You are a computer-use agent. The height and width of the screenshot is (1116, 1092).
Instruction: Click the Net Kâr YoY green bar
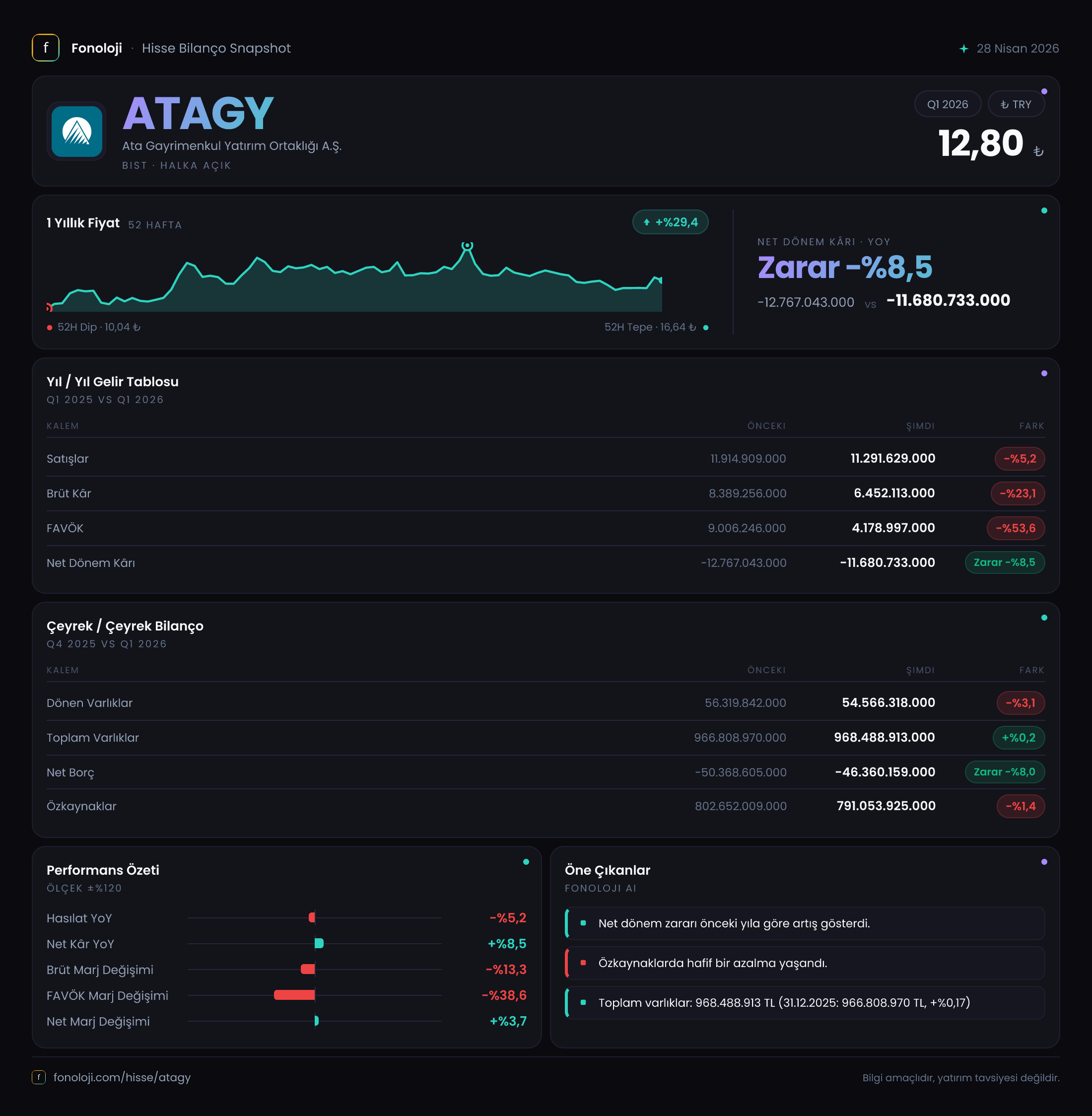(319, 943)
